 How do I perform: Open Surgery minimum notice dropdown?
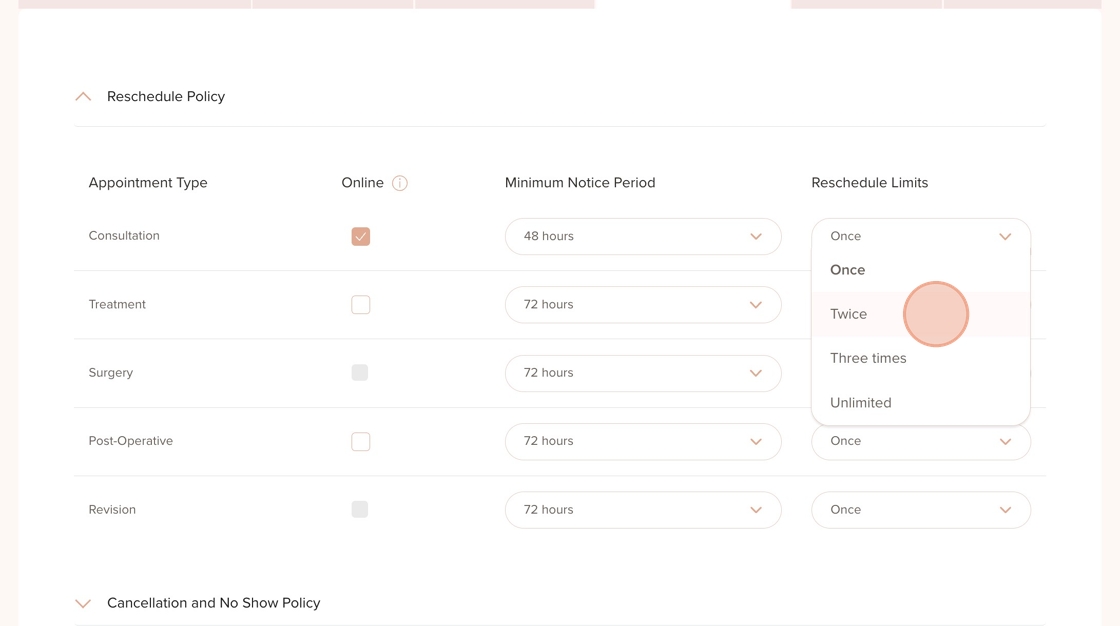pos(642,373)
